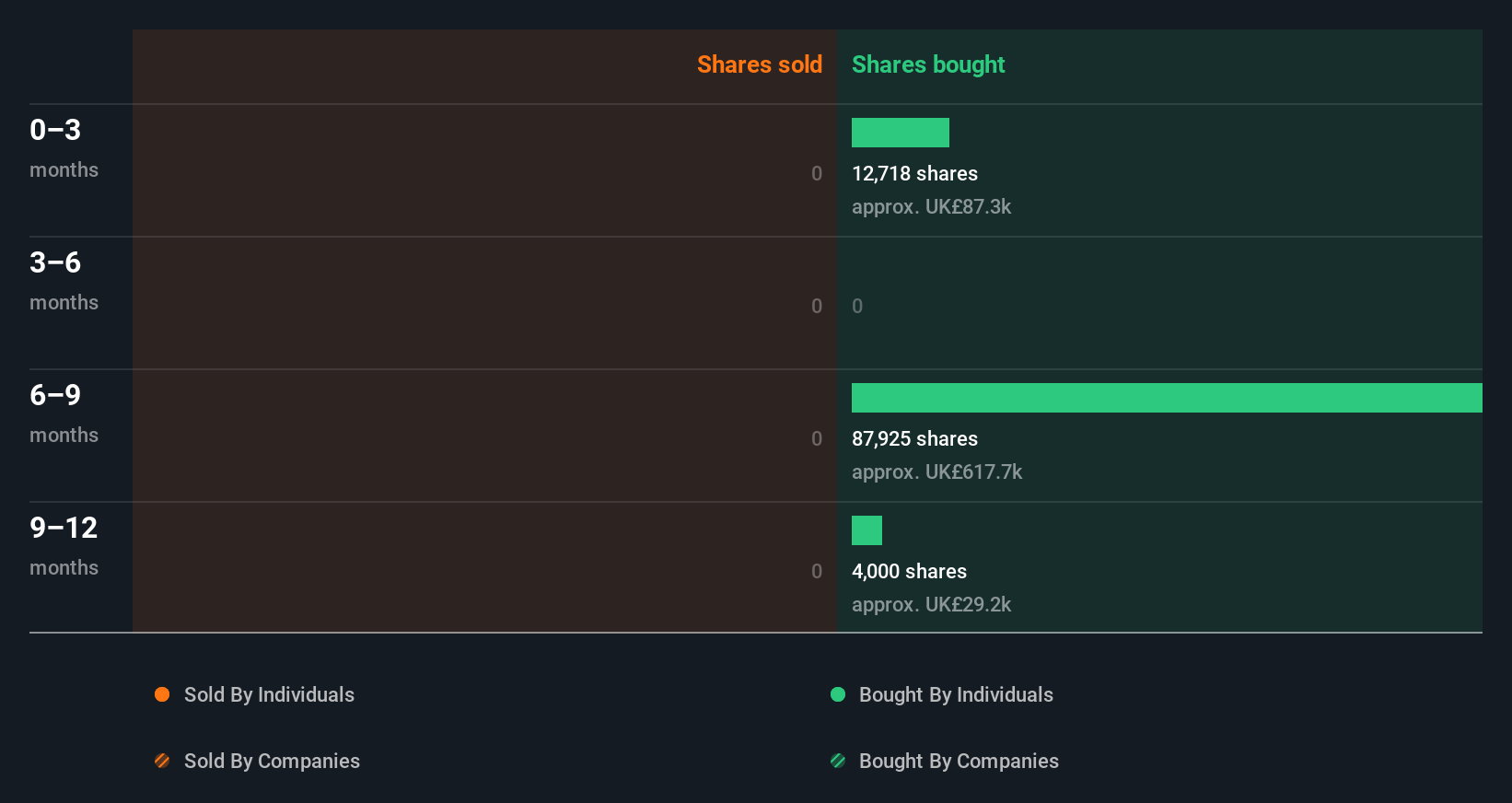Image resolution: width=1512 pixels, height=803 pixels.
Task: Click the zero sold value in 9–12 months row
Action: click(817, 572)
